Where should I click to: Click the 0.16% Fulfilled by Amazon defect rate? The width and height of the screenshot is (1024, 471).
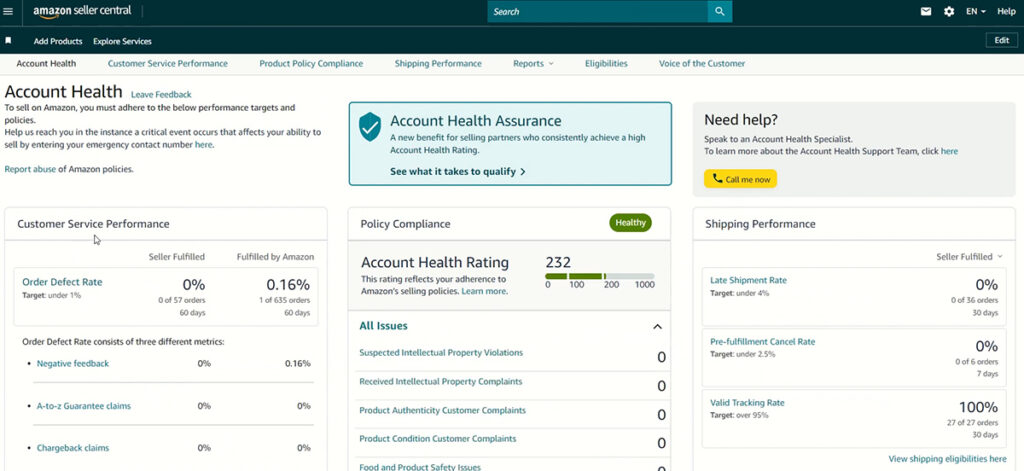click(288, 285)
